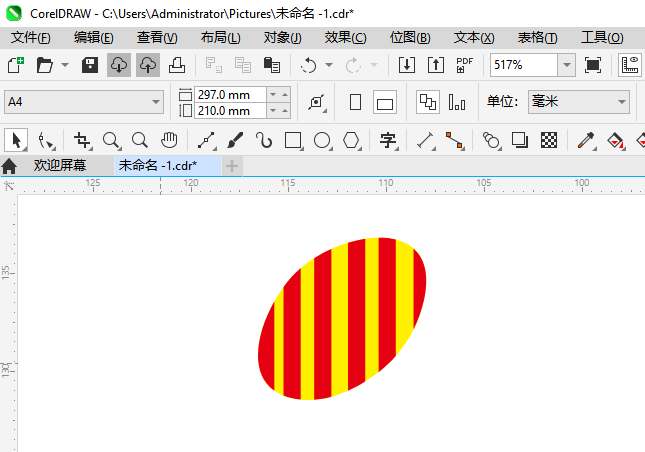
Task: Open the 文件(F) menu
Action: [x=30, y=38]
